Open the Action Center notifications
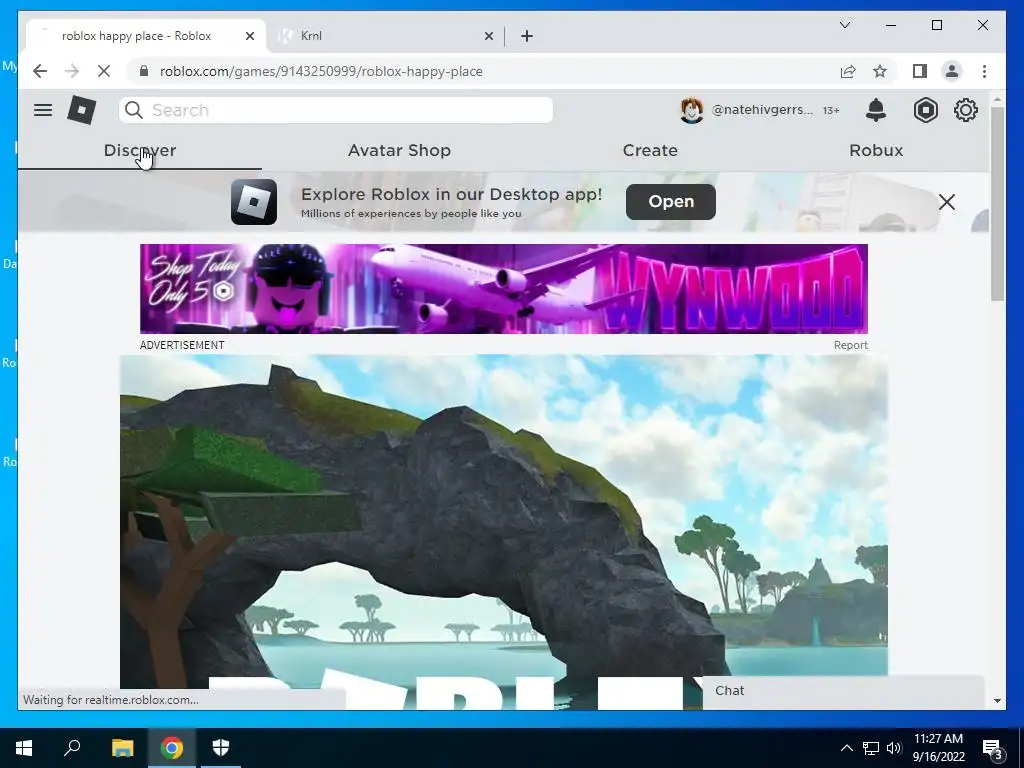 tap(993, 748)
